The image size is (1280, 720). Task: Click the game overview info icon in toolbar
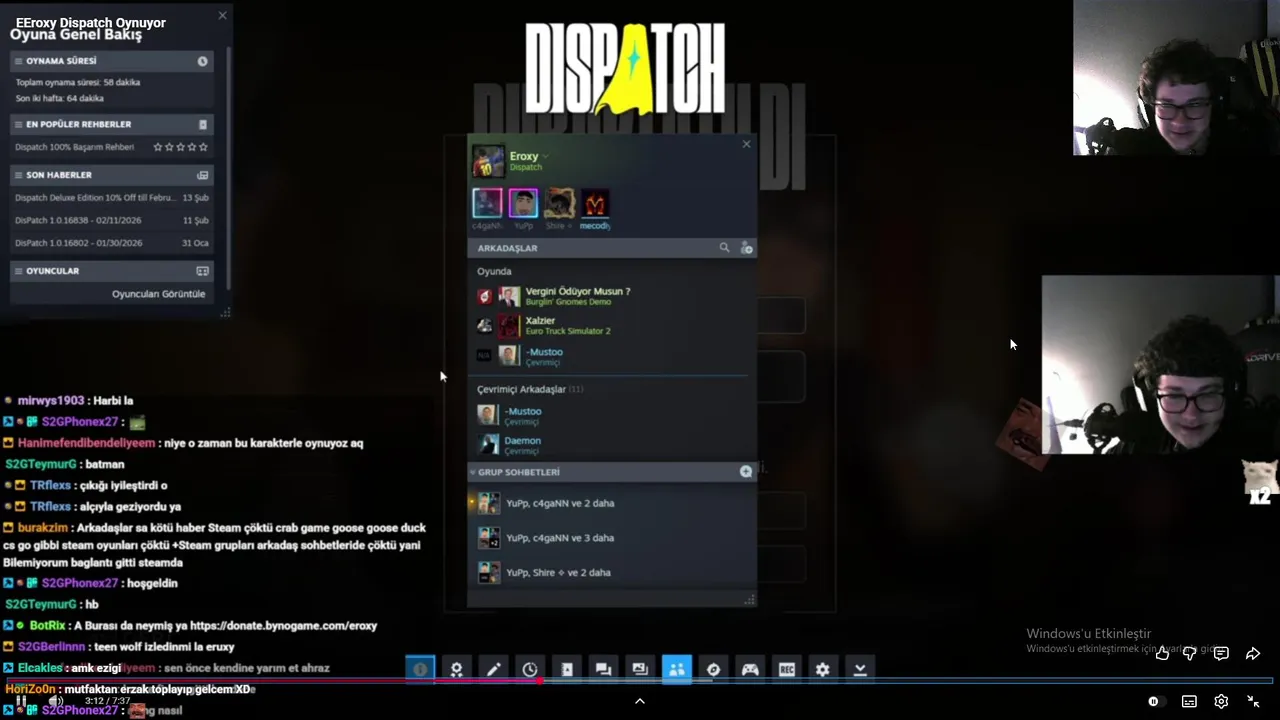point(420,670)
